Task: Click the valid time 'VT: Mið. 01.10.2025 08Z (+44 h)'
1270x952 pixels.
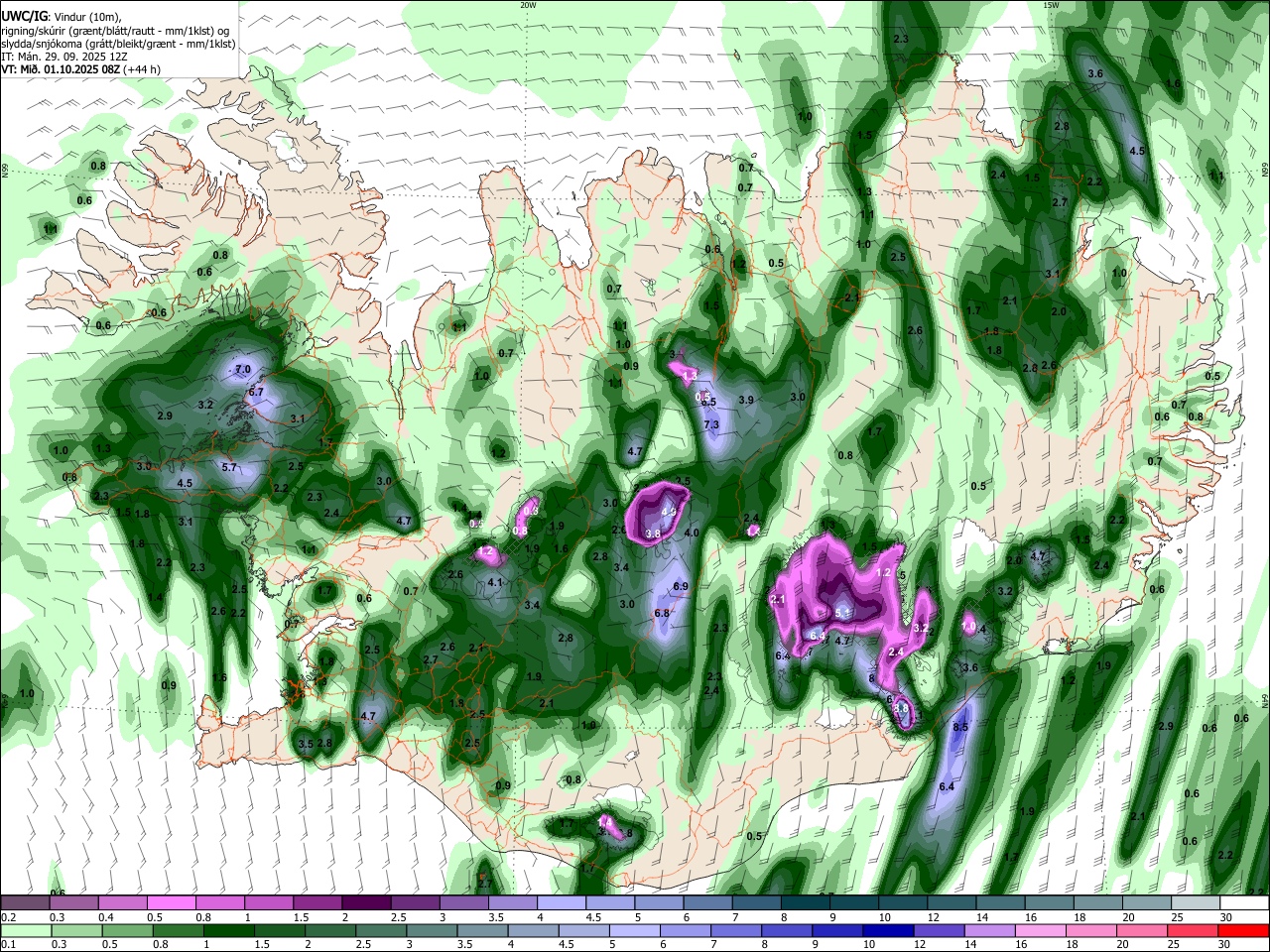Action: (x=80, y=70)
